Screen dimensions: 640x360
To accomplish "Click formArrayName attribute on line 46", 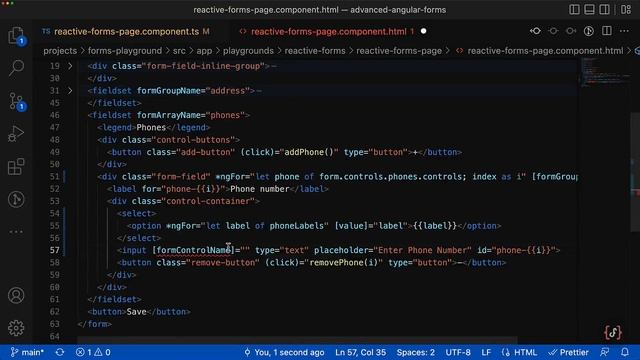I will click(169, 115).
